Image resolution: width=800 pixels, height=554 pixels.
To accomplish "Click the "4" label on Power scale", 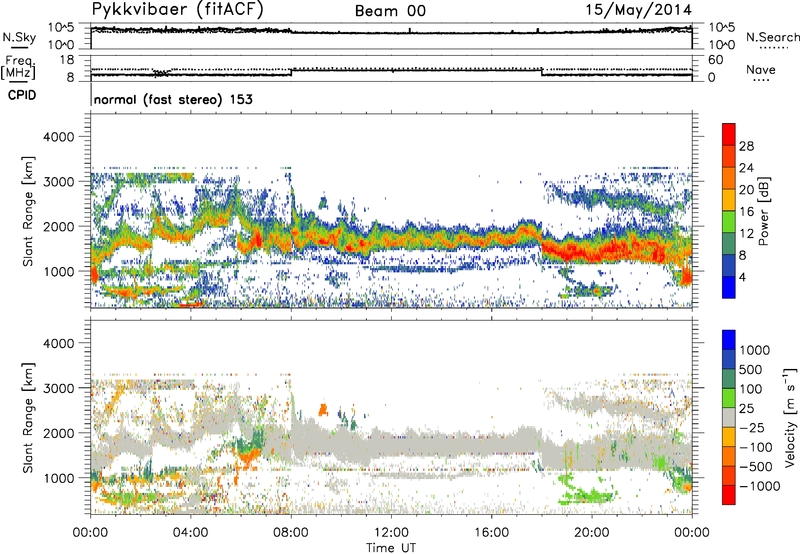I will [743, 278].
